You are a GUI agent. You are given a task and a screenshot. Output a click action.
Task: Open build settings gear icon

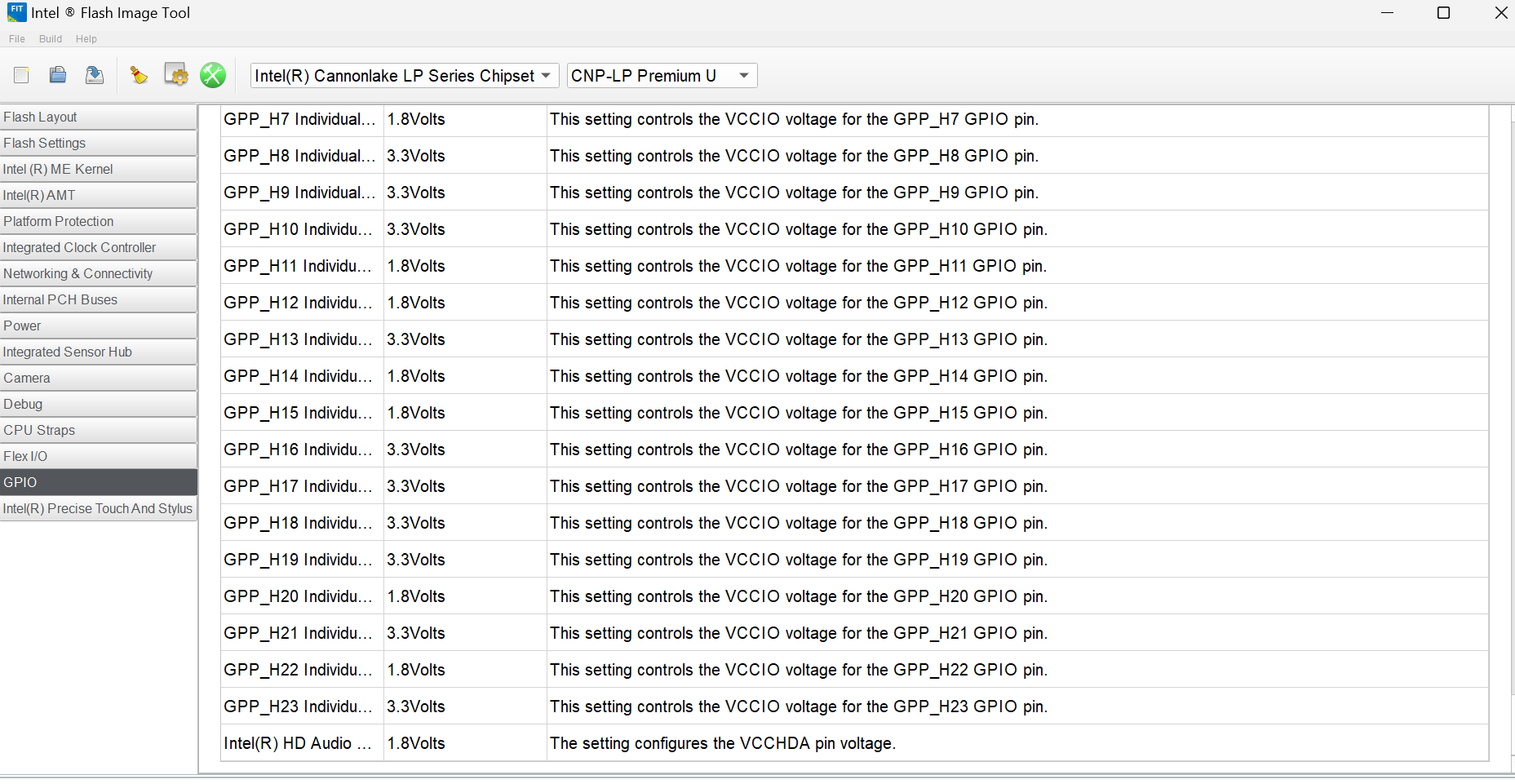[175, 75]
